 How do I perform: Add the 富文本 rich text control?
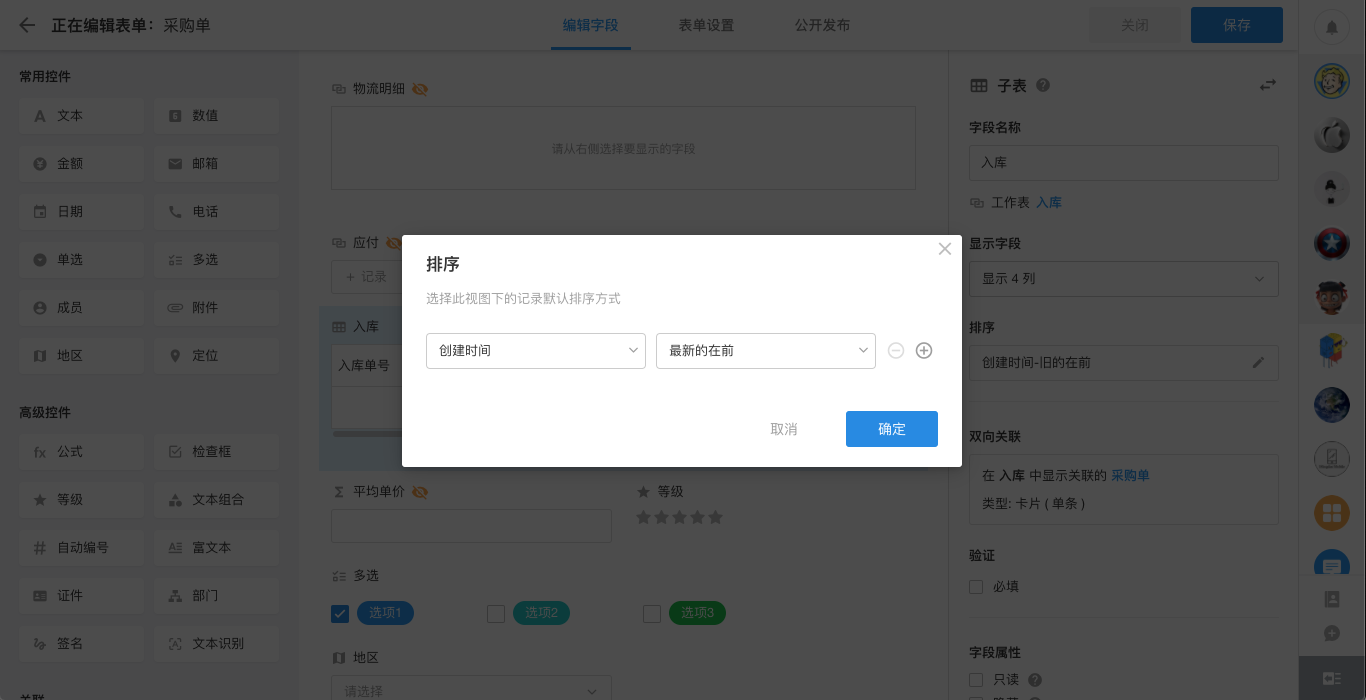[216, 548]
